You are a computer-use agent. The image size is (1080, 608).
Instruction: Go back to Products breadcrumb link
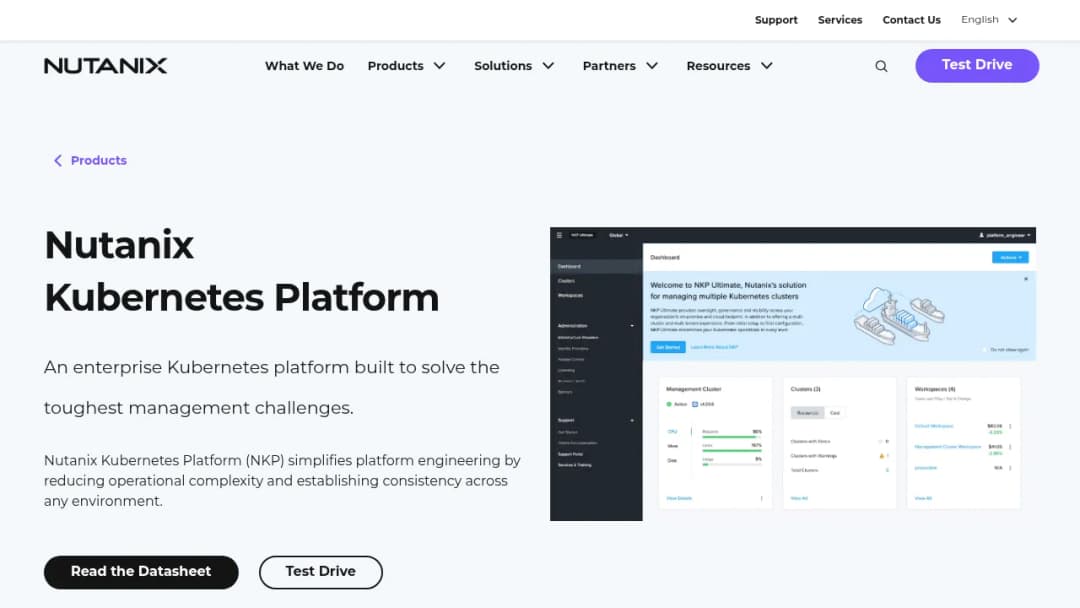98,160
